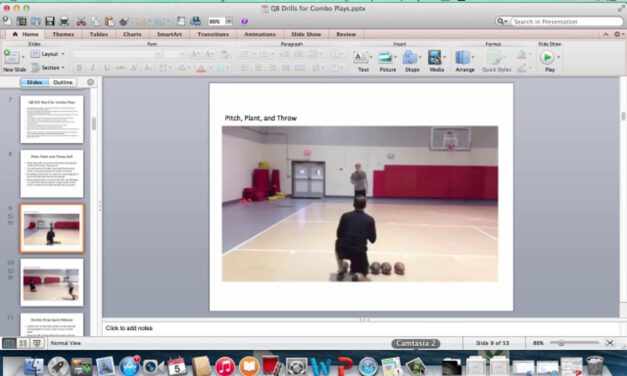This screenshot has width=627, height=376.
Task: Open Finder from the Dock
Action: [x=34, y=366]
